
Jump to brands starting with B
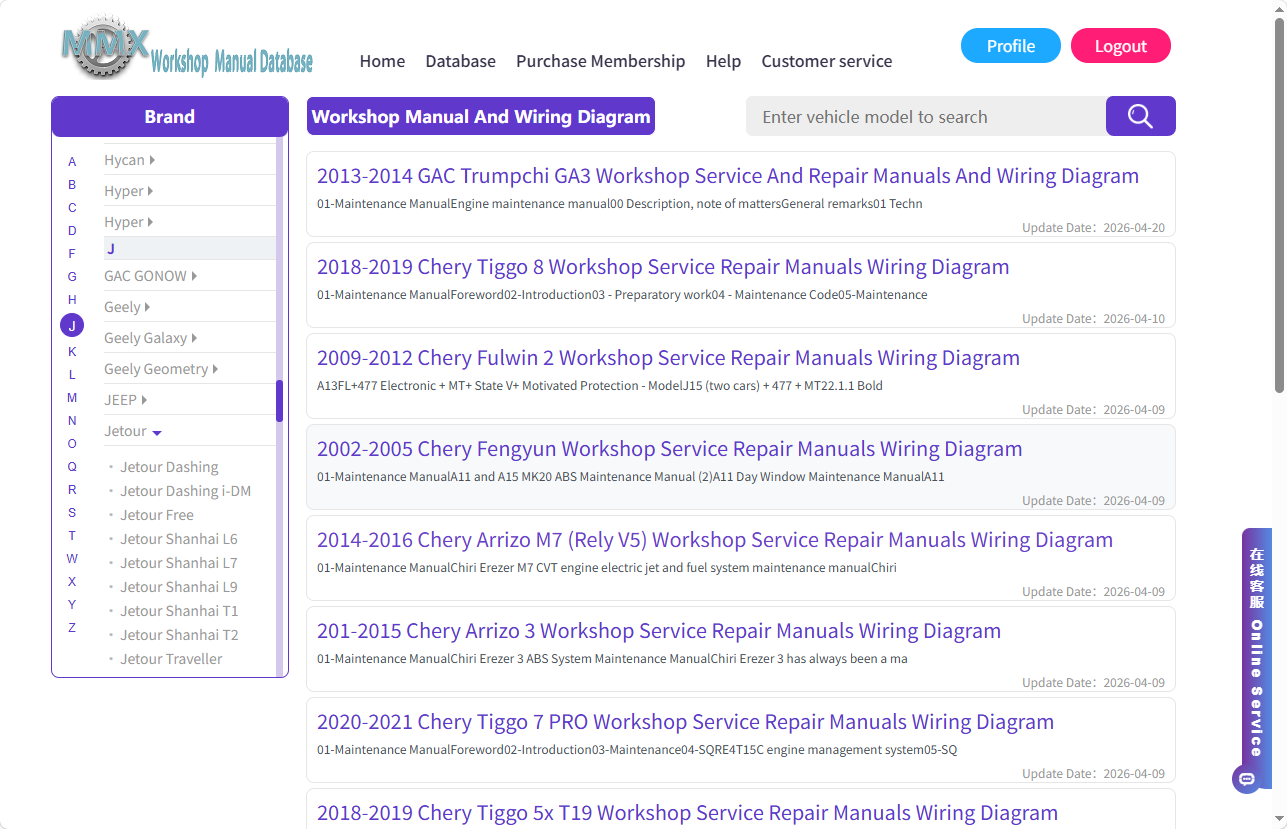(x=72, y=185)
